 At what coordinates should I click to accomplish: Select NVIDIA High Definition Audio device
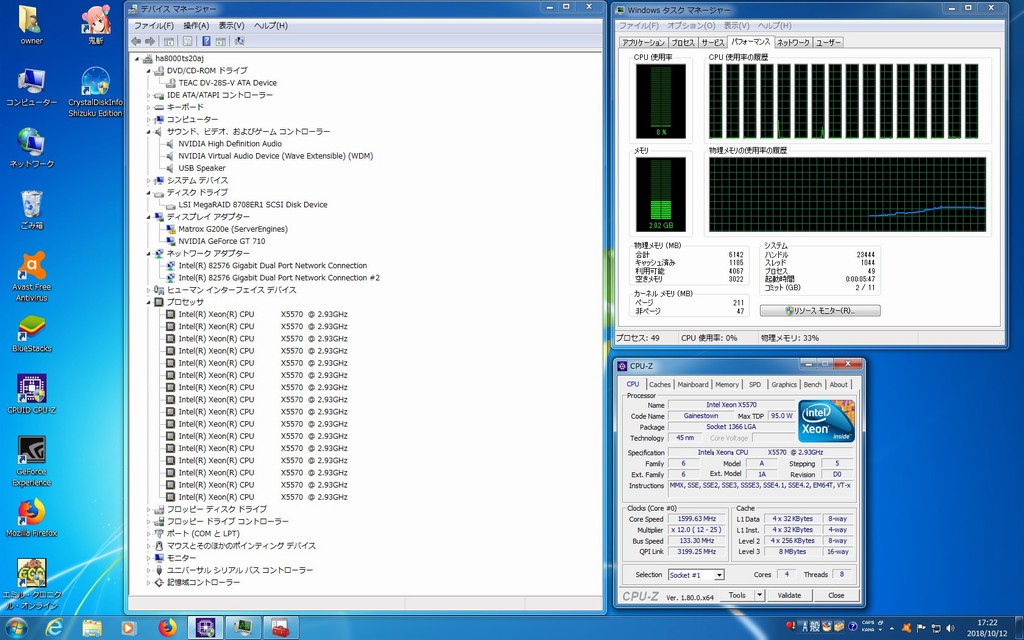[230, 144]
